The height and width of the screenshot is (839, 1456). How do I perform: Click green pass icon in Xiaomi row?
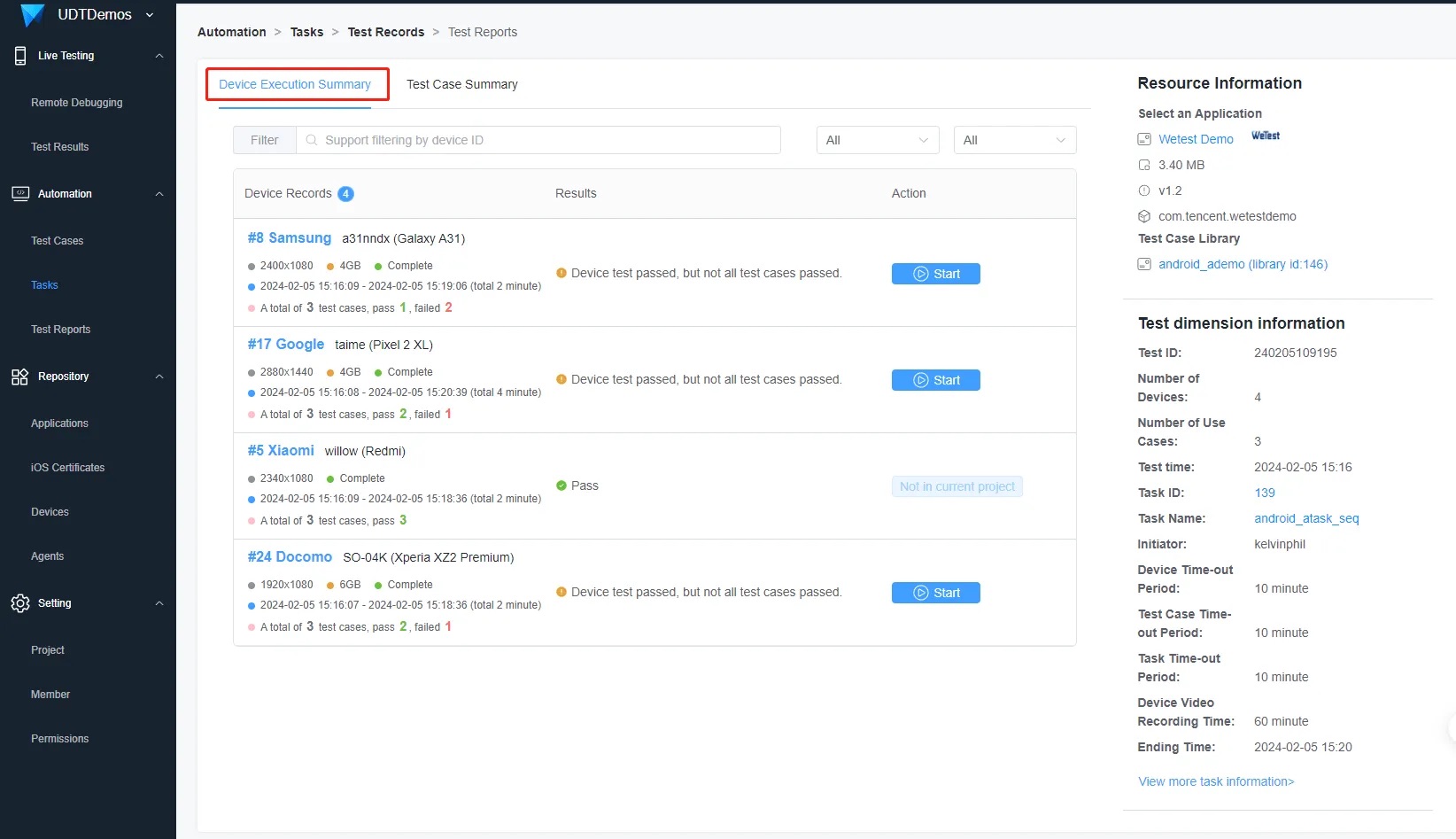(561, 486)
